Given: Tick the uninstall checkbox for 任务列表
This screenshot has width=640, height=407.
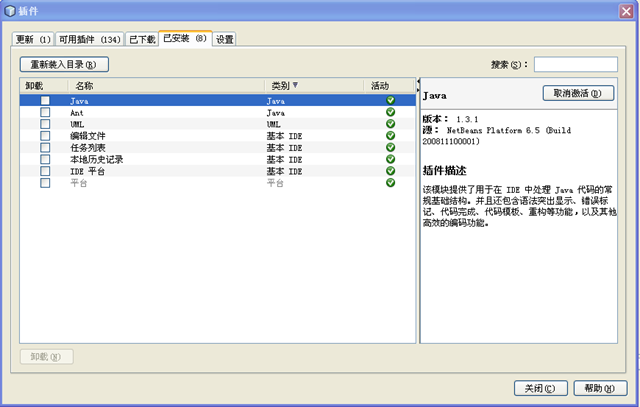Looking at the screenshot, I should coord(45,147).
